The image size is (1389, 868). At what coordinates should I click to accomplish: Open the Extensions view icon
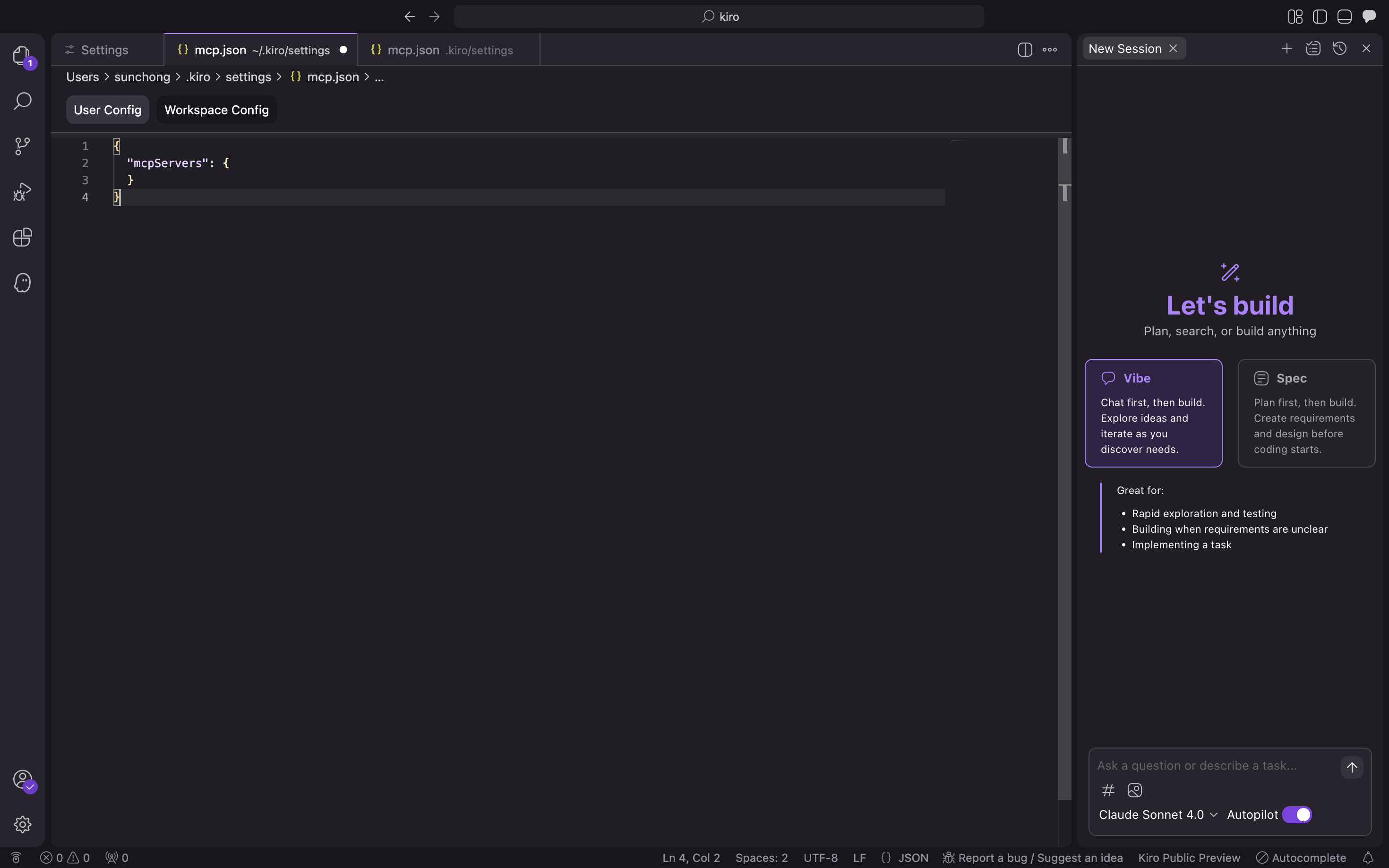pyautogui.click(x=22, y=237)
